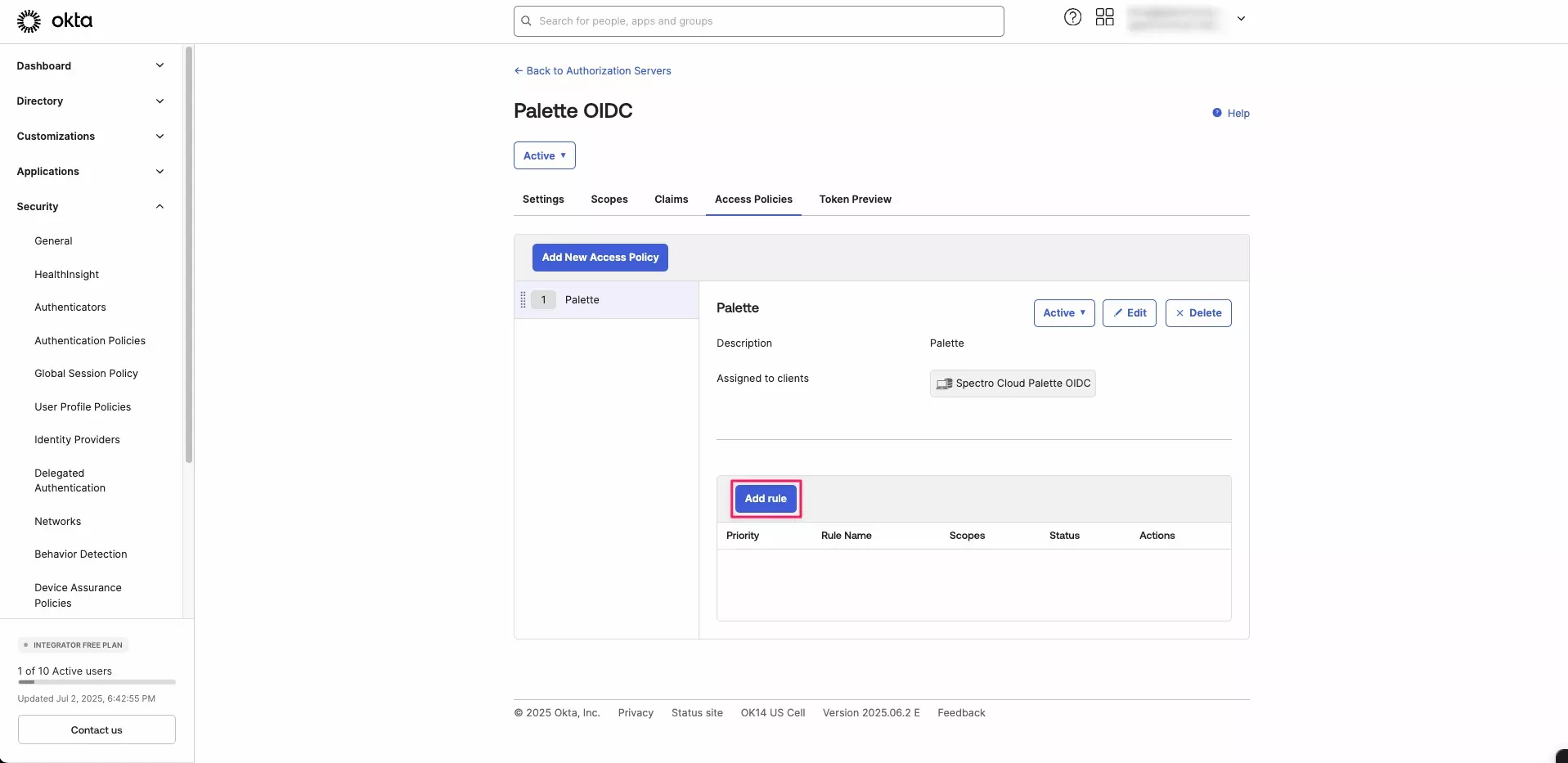1568x763 pixels.
Task: Click the sidebar vertical scrollbar
Action: coord(189,254)
